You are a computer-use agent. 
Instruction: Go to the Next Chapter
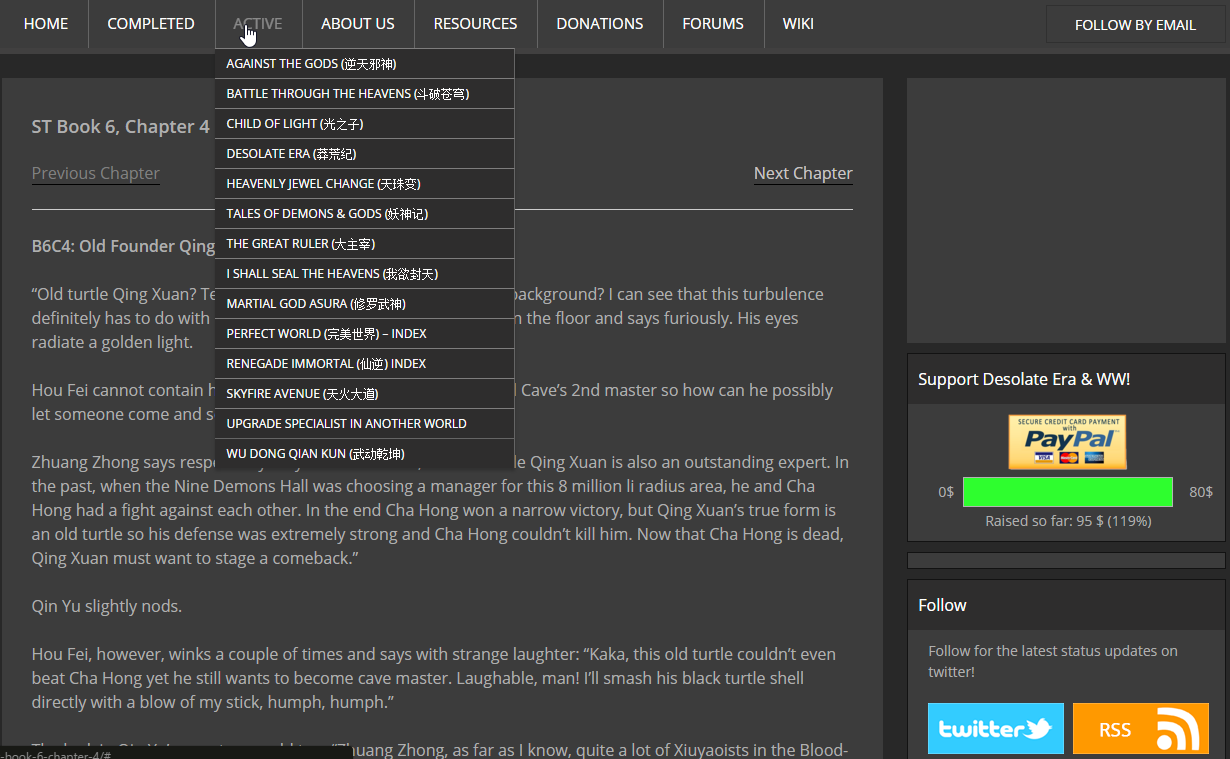tap(803, 173)
